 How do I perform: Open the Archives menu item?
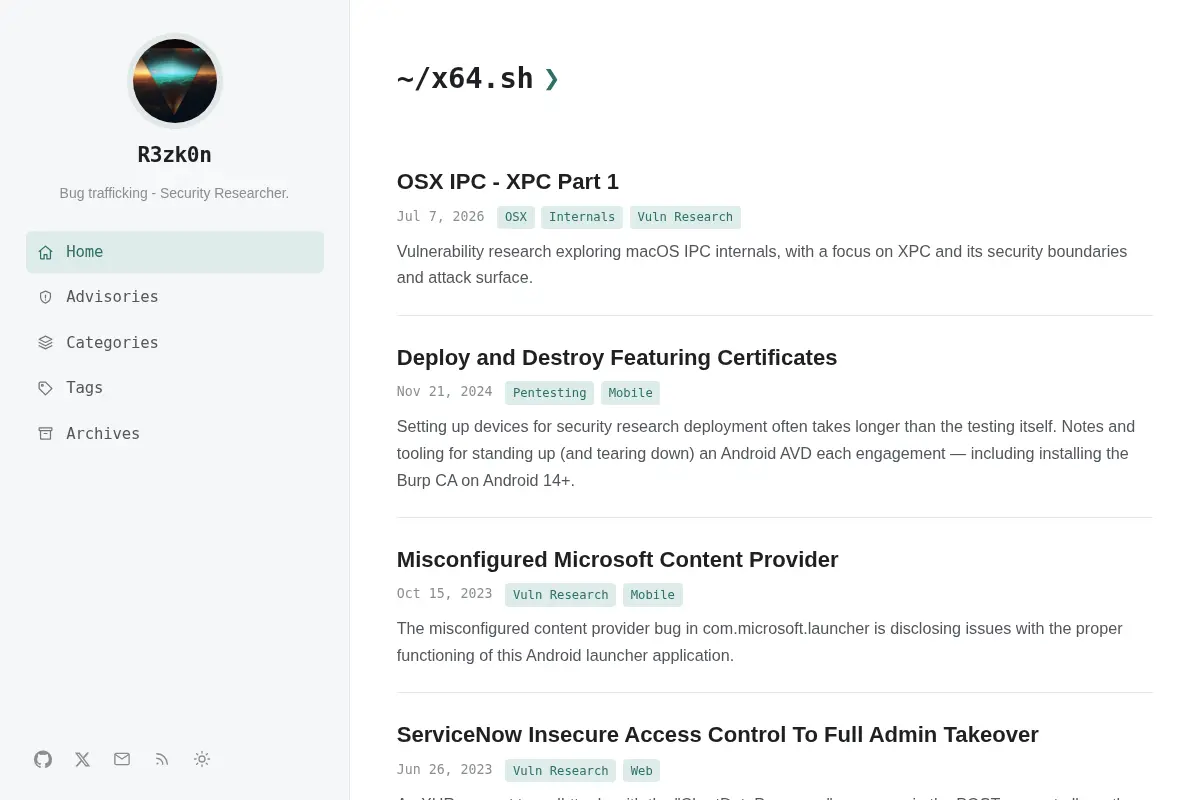click(175, 434)
